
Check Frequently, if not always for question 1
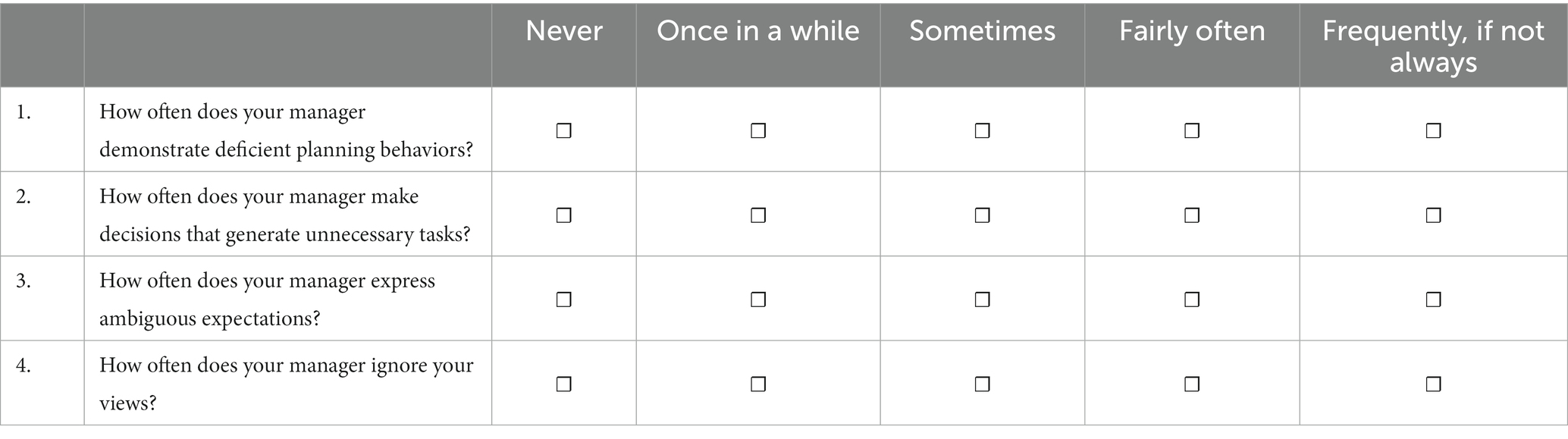[1433, 131]
